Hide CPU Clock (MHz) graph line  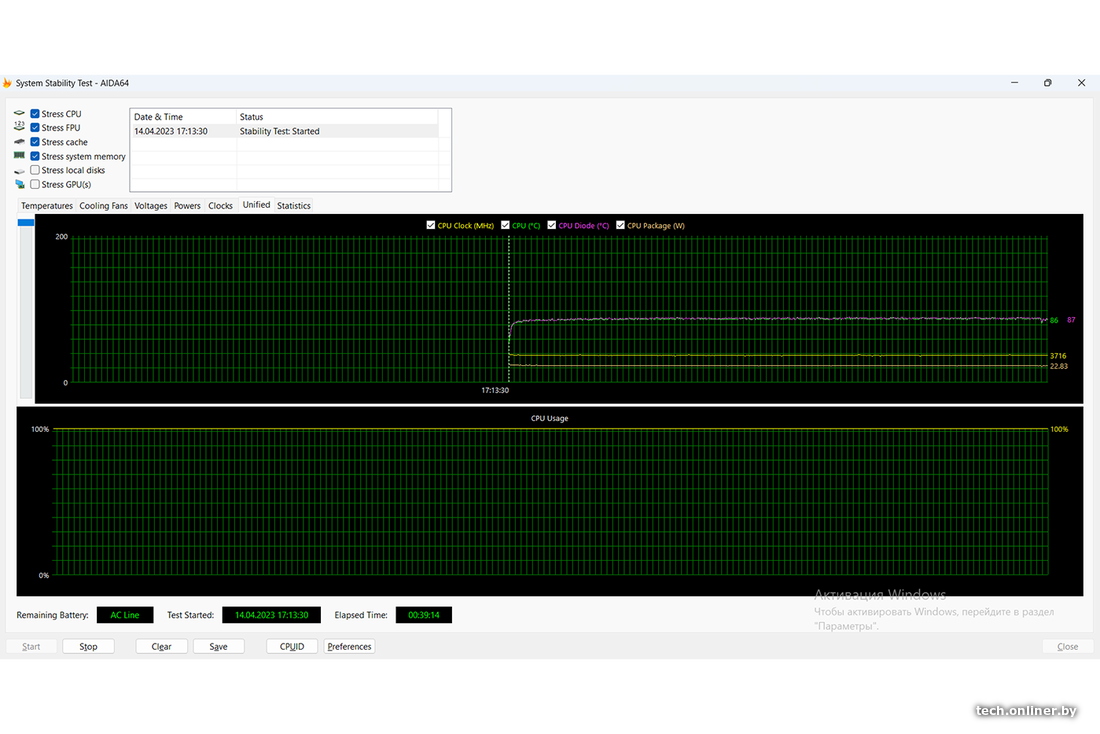click(431, 226)
